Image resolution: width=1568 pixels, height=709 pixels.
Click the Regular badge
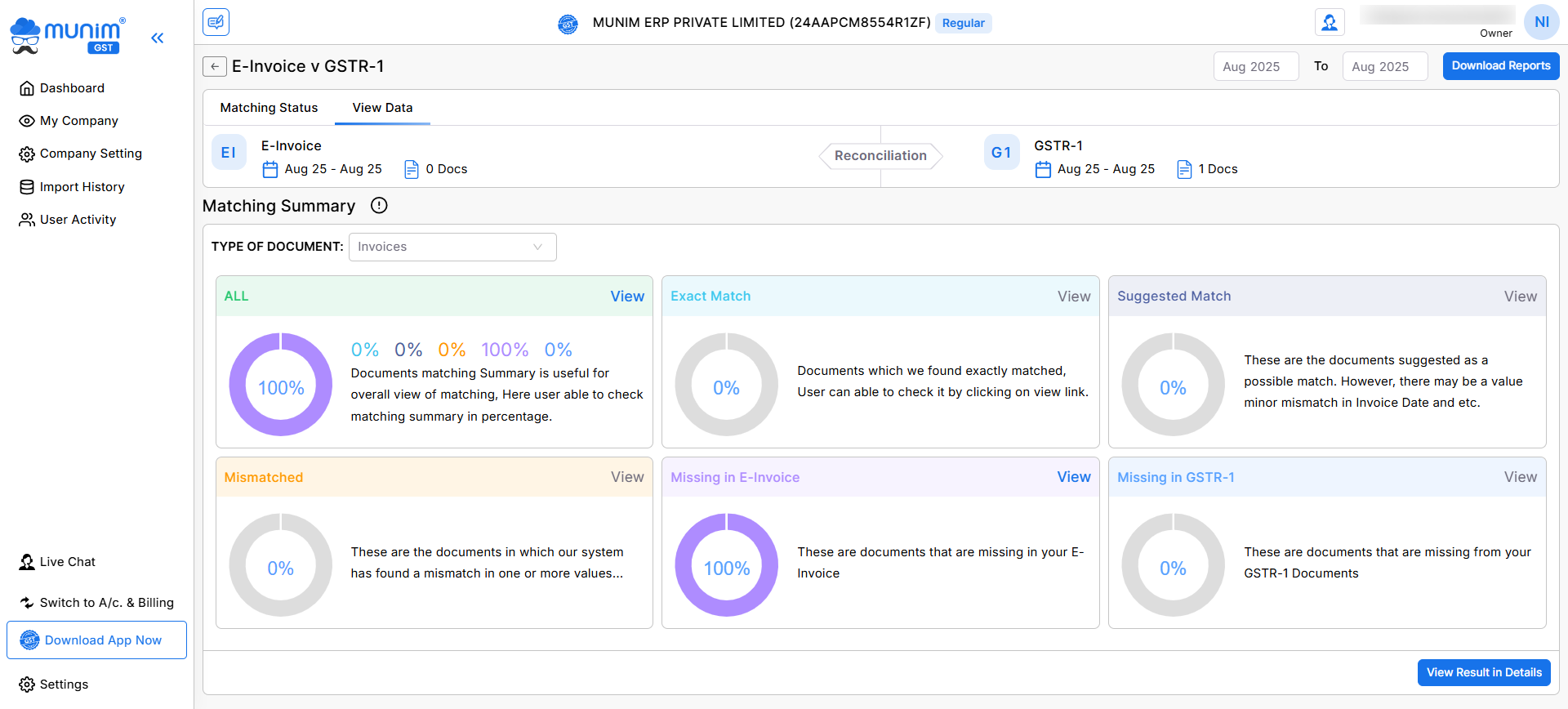coord(964,23)
